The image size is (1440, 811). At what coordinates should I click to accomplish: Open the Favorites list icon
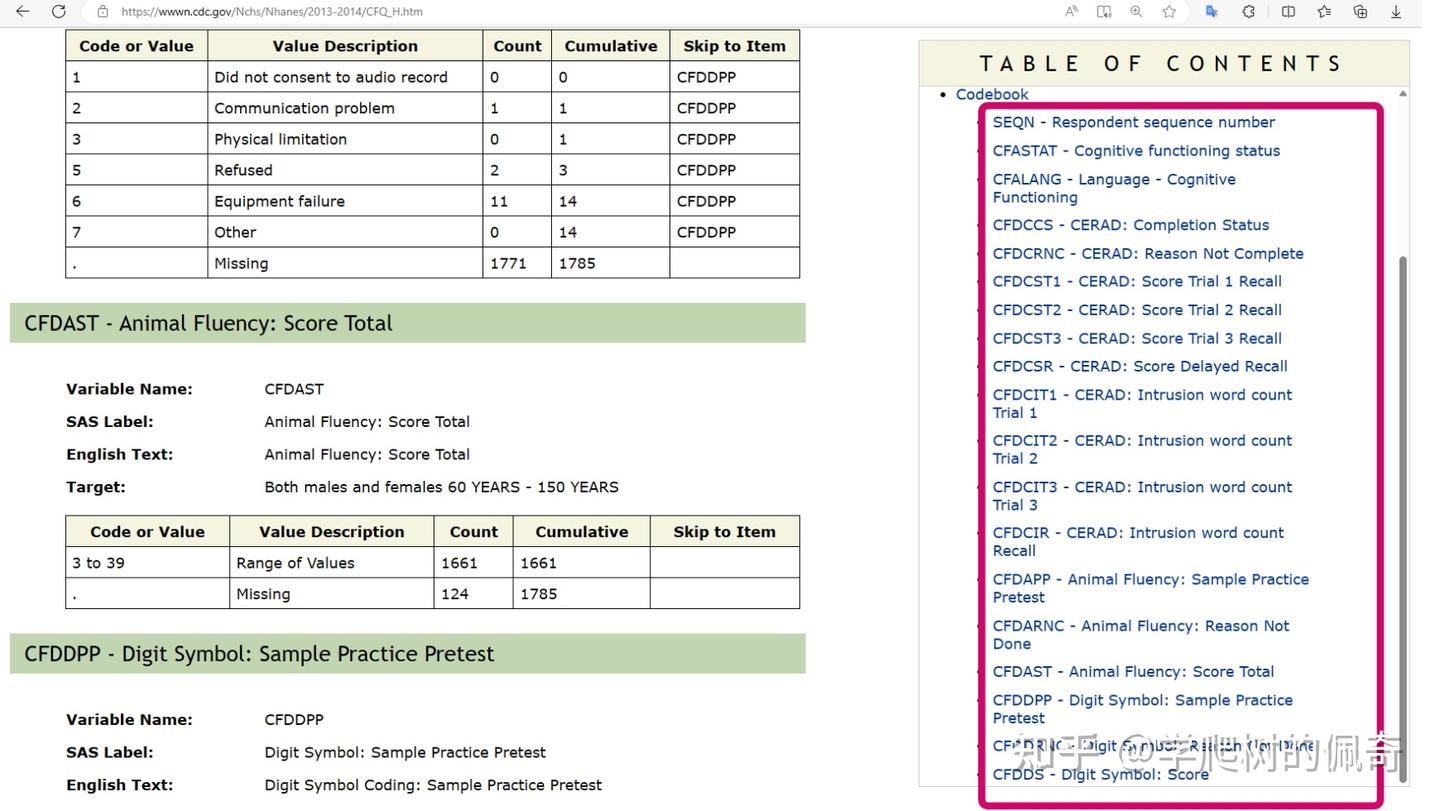[x=1324, y=12]
